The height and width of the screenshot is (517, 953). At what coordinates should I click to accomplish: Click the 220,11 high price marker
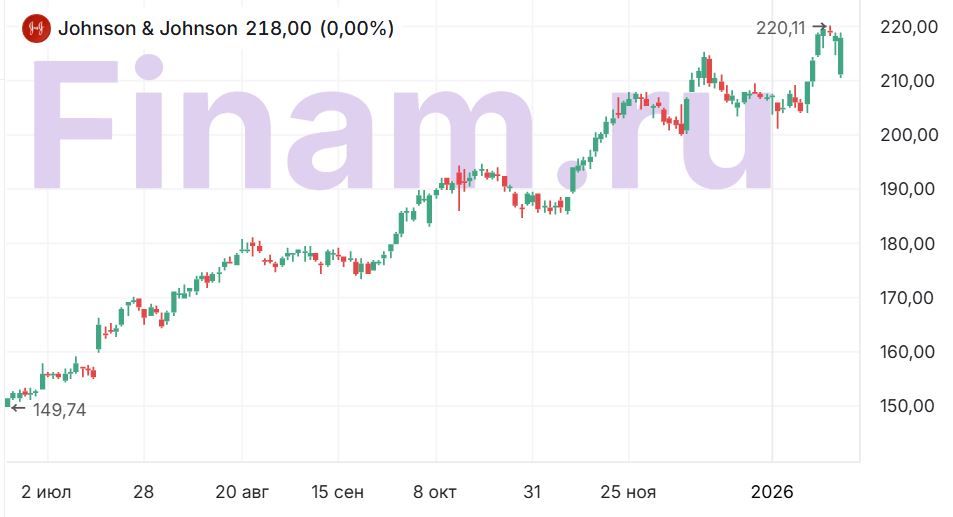pos(780,28)
